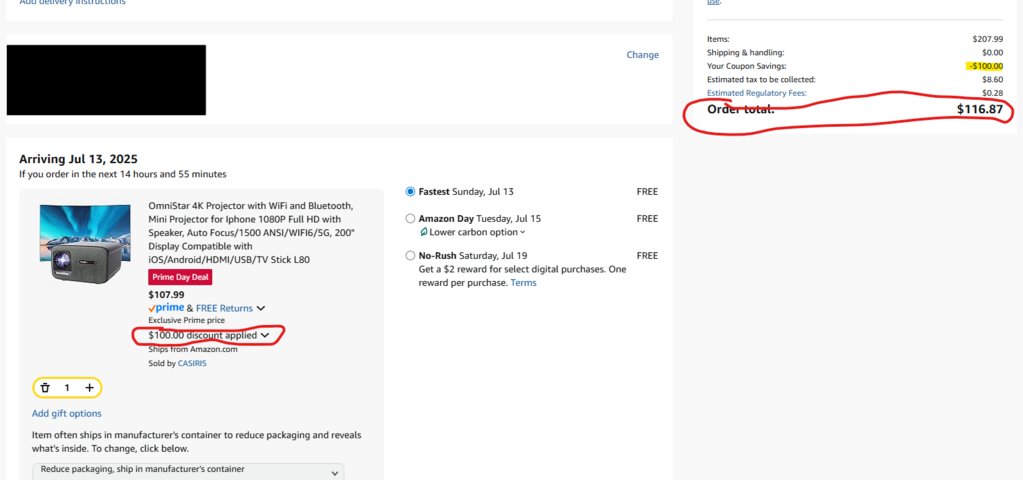Click the Your Coupon Savings label
Screen dimensions: 1023x480
click(x=747, y=66)
